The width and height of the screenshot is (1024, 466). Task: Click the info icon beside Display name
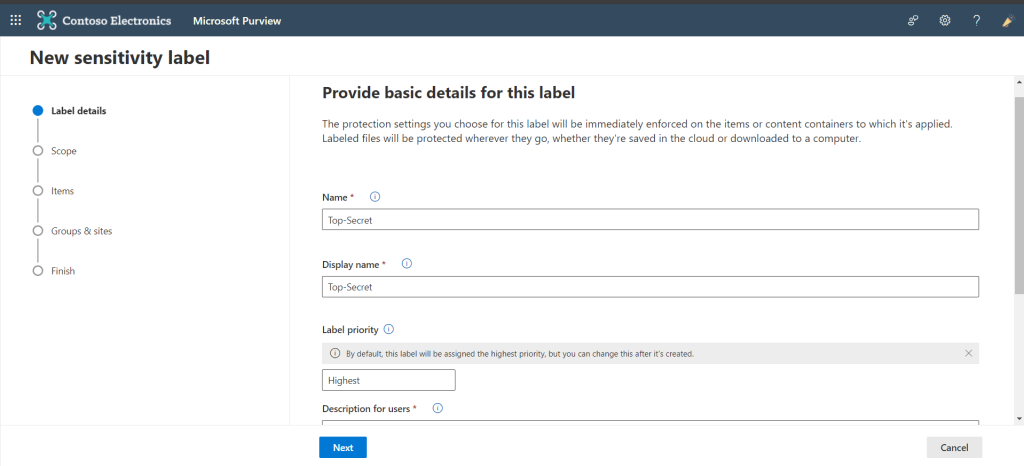pyautogui.click(x=406, y=264)
